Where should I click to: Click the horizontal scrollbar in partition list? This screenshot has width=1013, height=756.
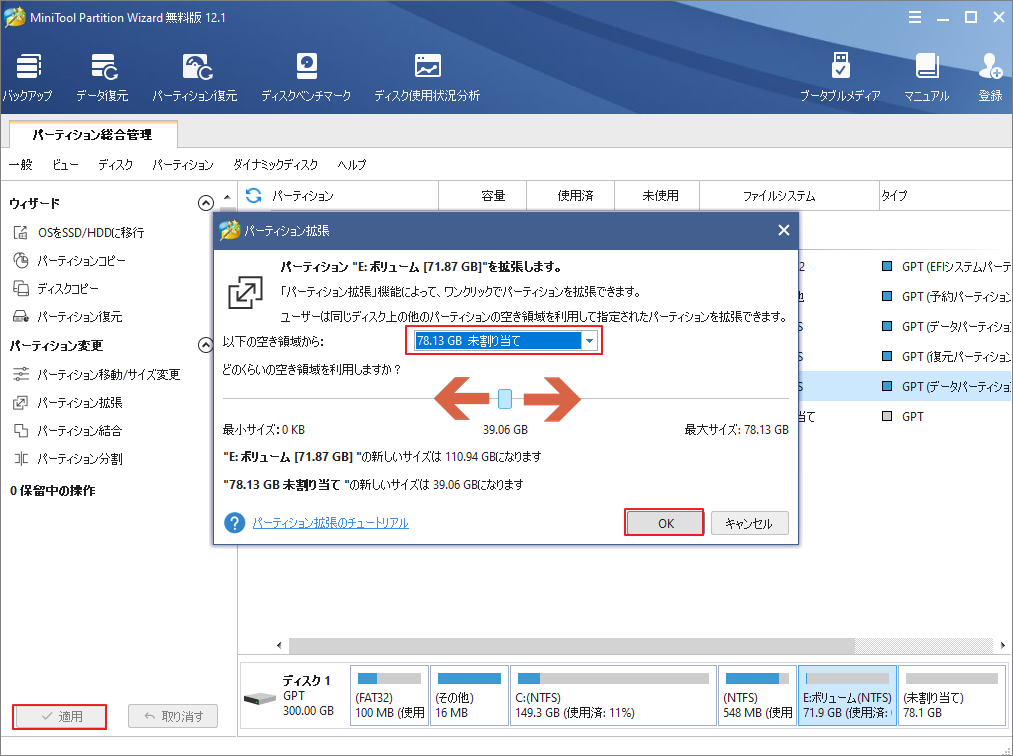coord(572,645)
